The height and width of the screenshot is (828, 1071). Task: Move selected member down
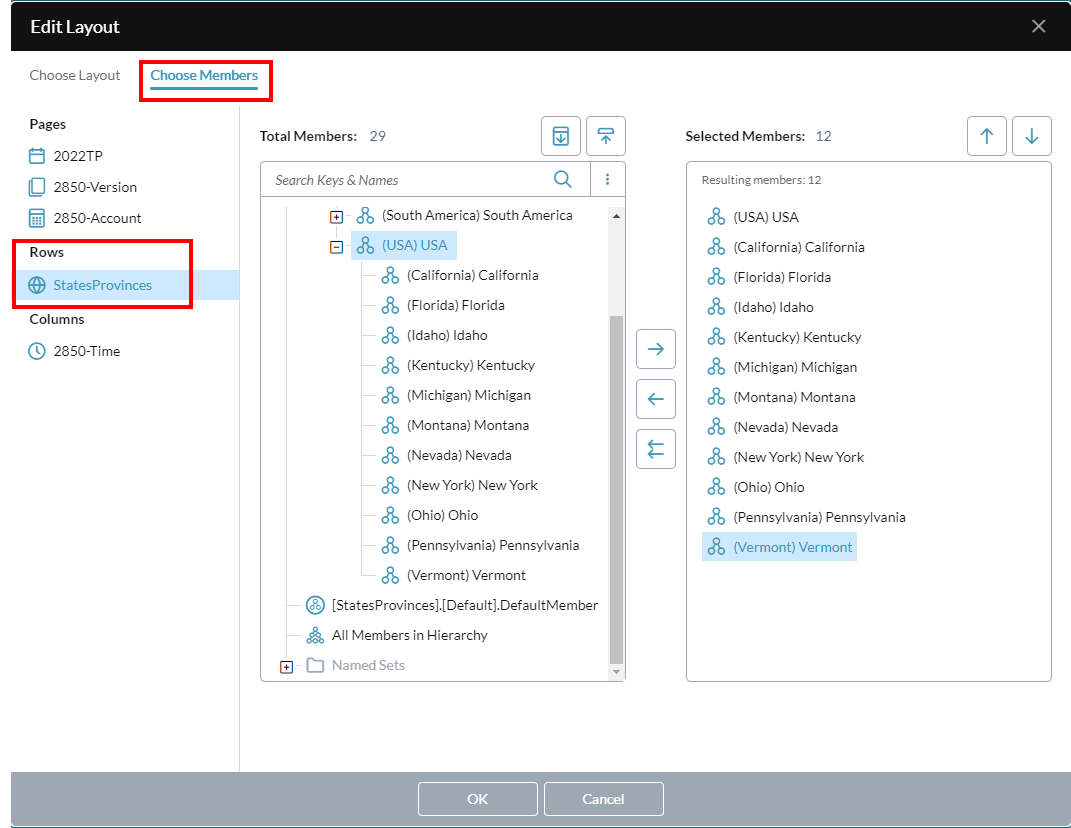point(1031,136)
